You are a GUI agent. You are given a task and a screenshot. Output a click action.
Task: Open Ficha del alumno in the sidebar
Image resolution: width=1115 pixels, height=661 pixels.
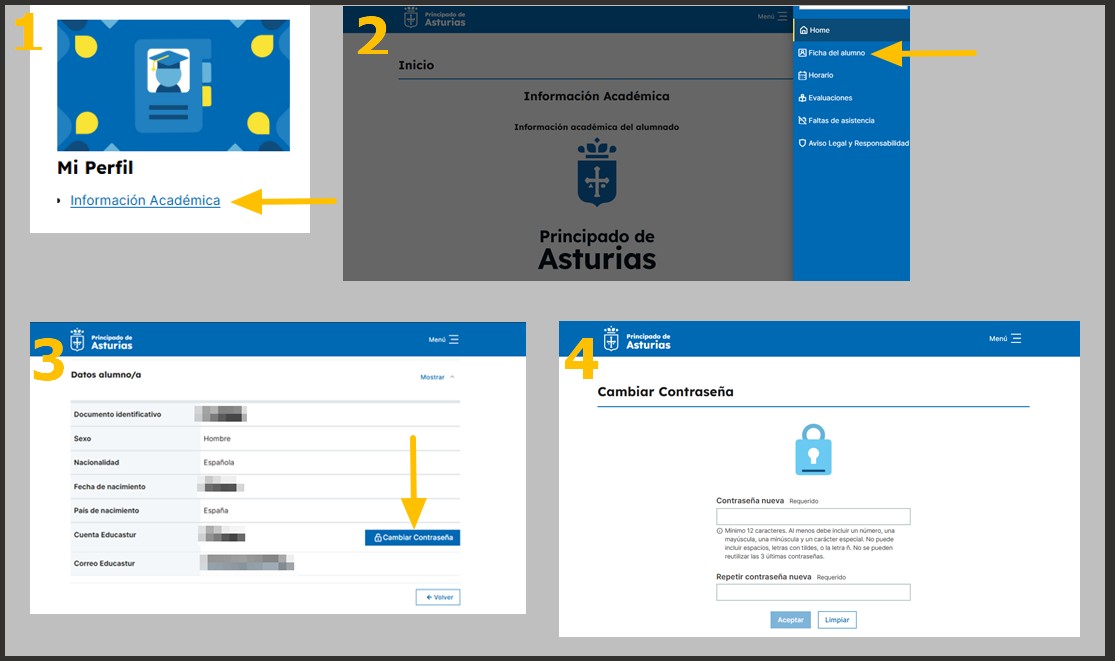[x=836, y=52]
